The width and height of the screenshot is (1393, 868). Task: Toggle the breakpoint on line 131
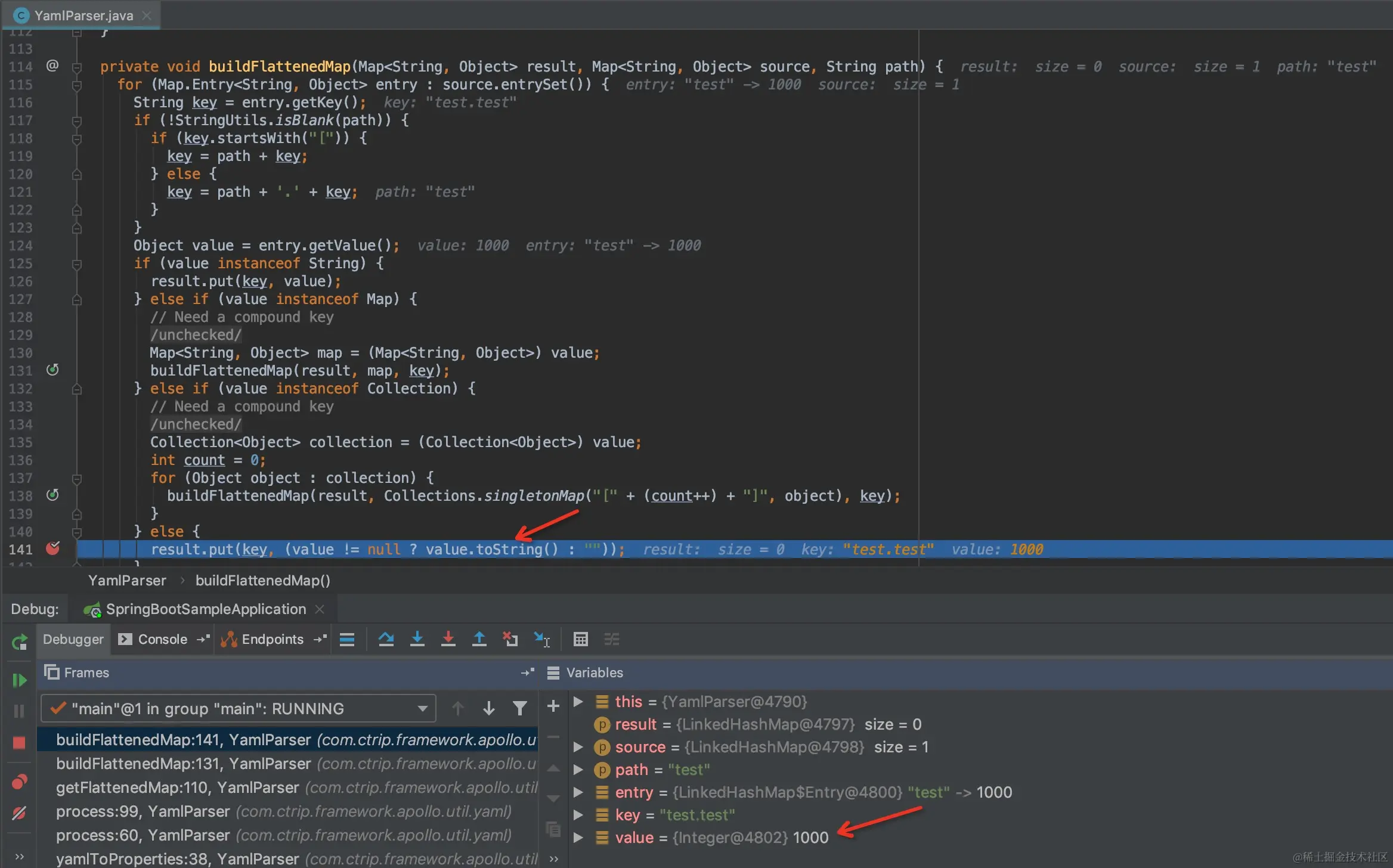pos(53,370)
